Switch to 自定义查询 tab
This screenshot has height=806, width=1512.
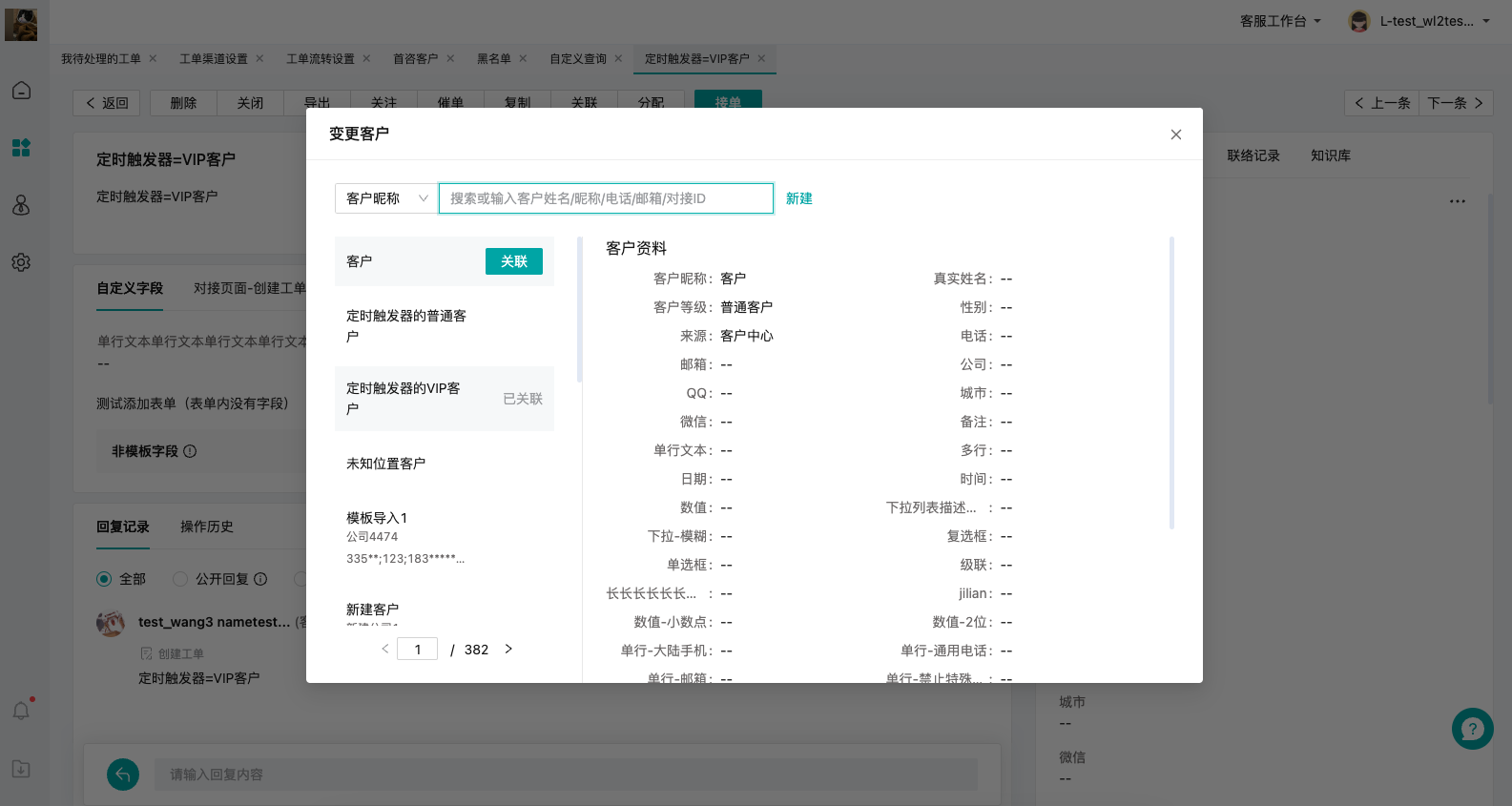pyautogui.click(x=578, y=59)
